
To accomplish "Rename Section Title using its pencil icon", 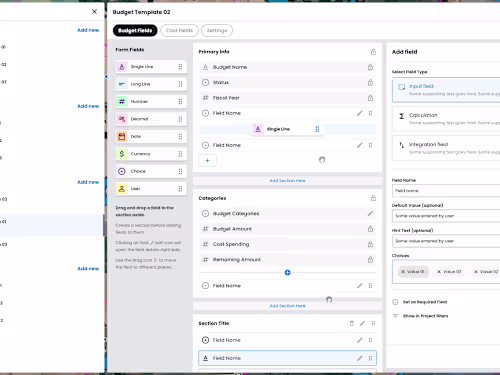I will (x=362, y=323).
